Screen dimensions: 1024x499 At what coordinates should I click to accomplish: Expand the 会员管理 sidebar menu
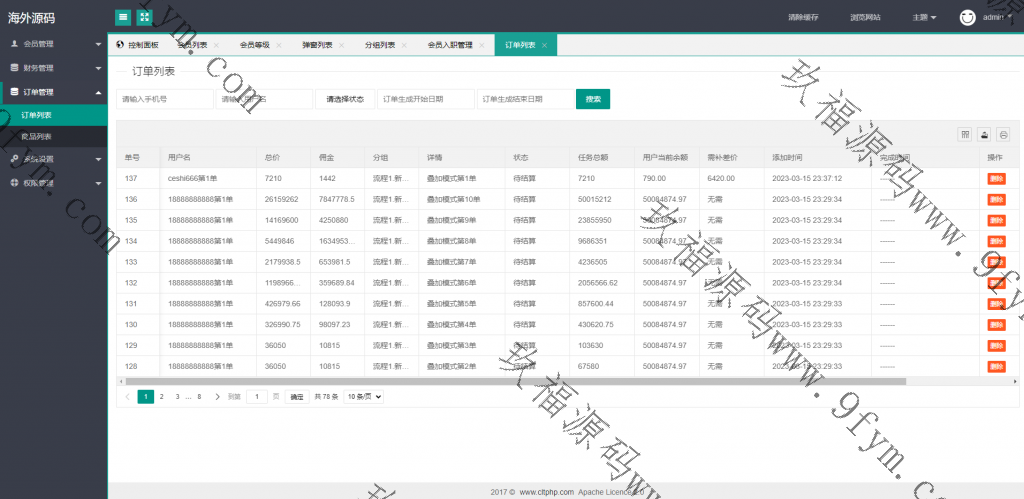pos(54,44)
